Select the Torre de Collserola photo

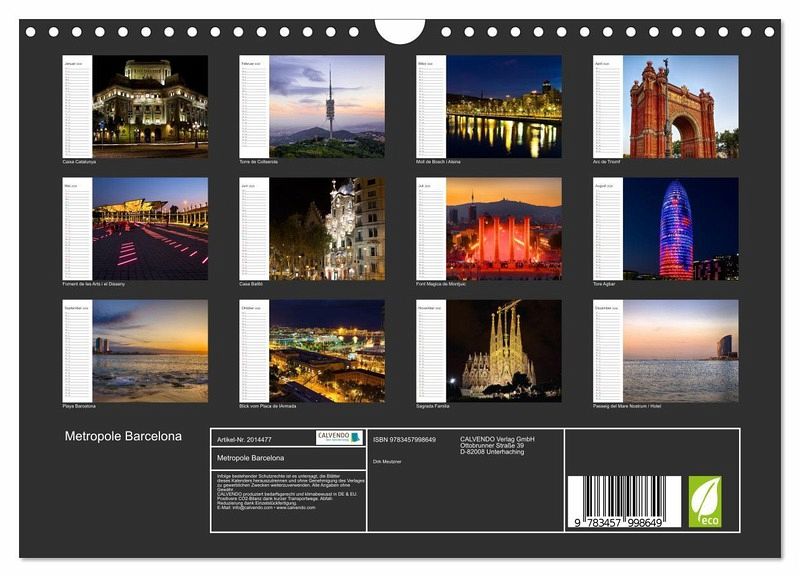(x=327, y=106)
